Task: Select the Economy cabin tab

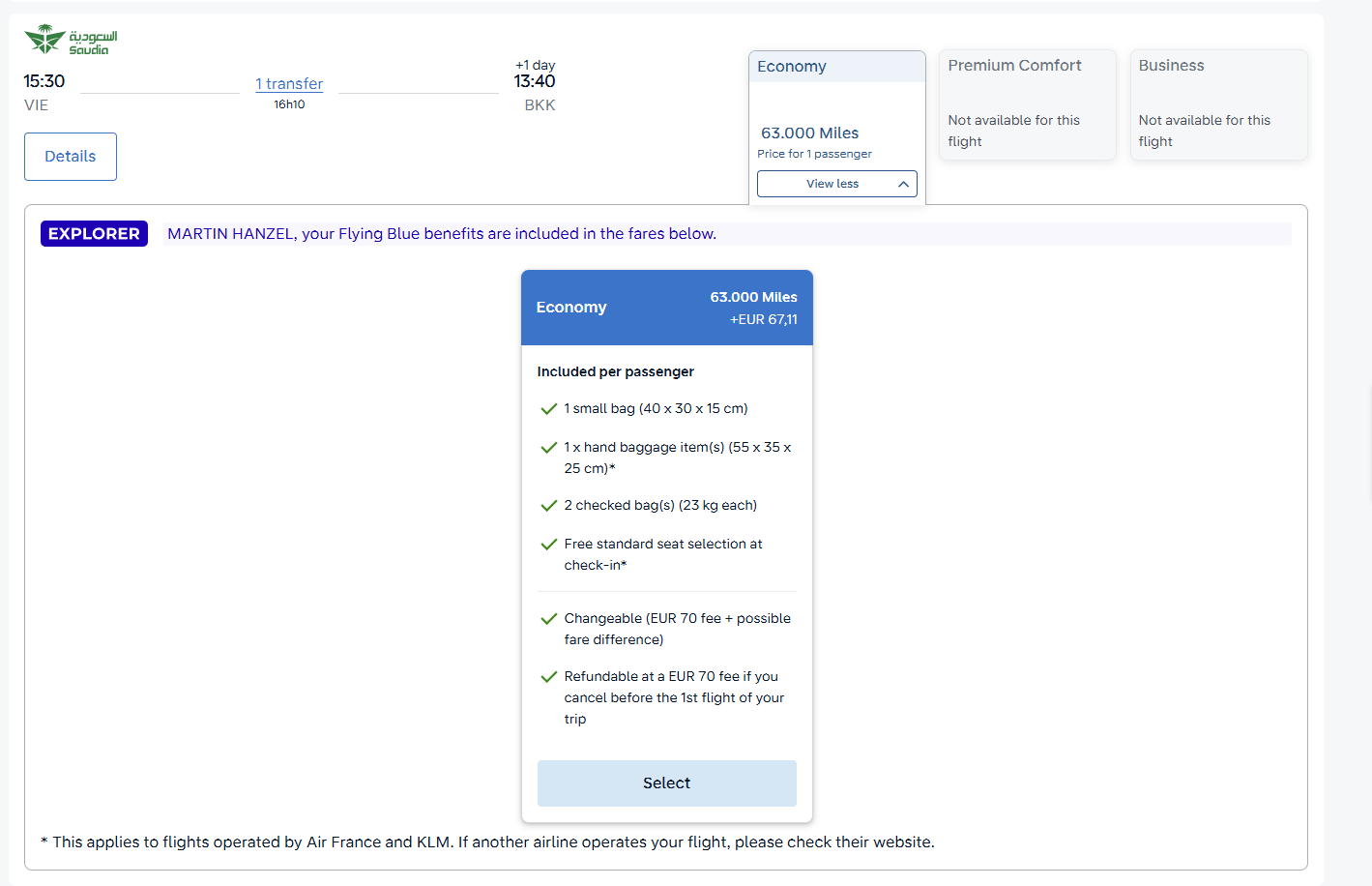Action: point(836,67)
